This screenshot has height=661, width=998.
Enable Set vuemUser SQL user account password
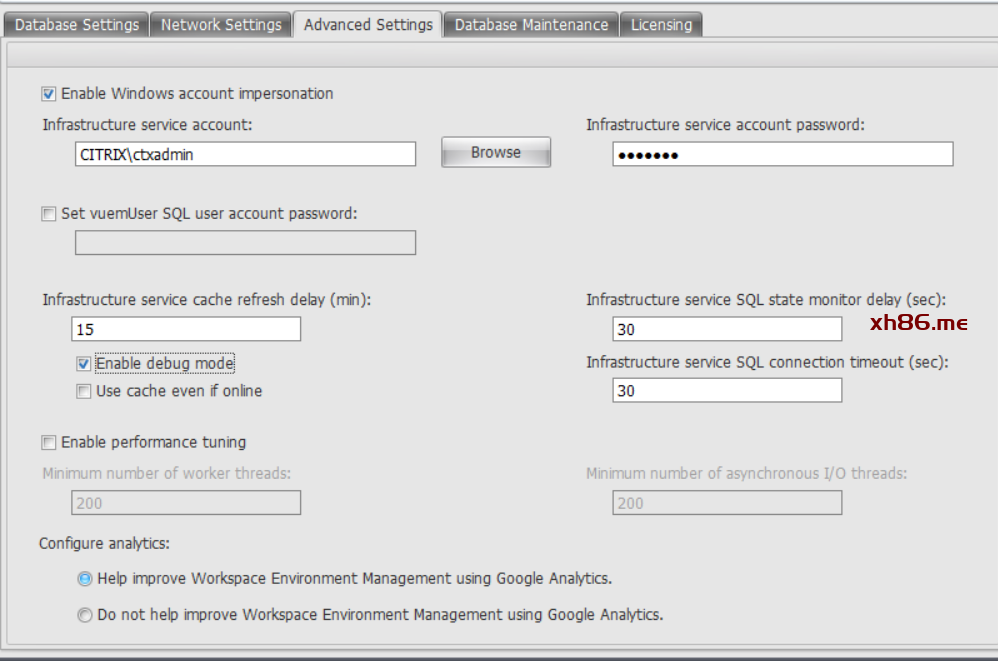pyautogui.click(x=49, y=214)
